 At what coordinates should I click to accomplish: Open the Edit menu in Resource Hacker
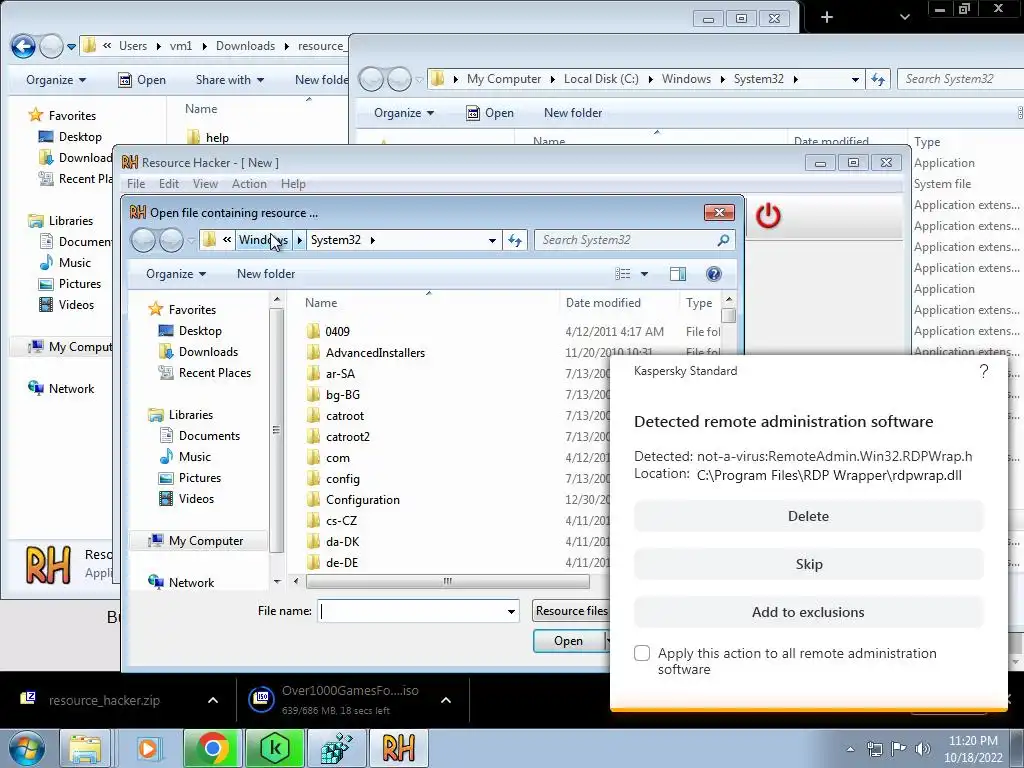pos(168,184)
